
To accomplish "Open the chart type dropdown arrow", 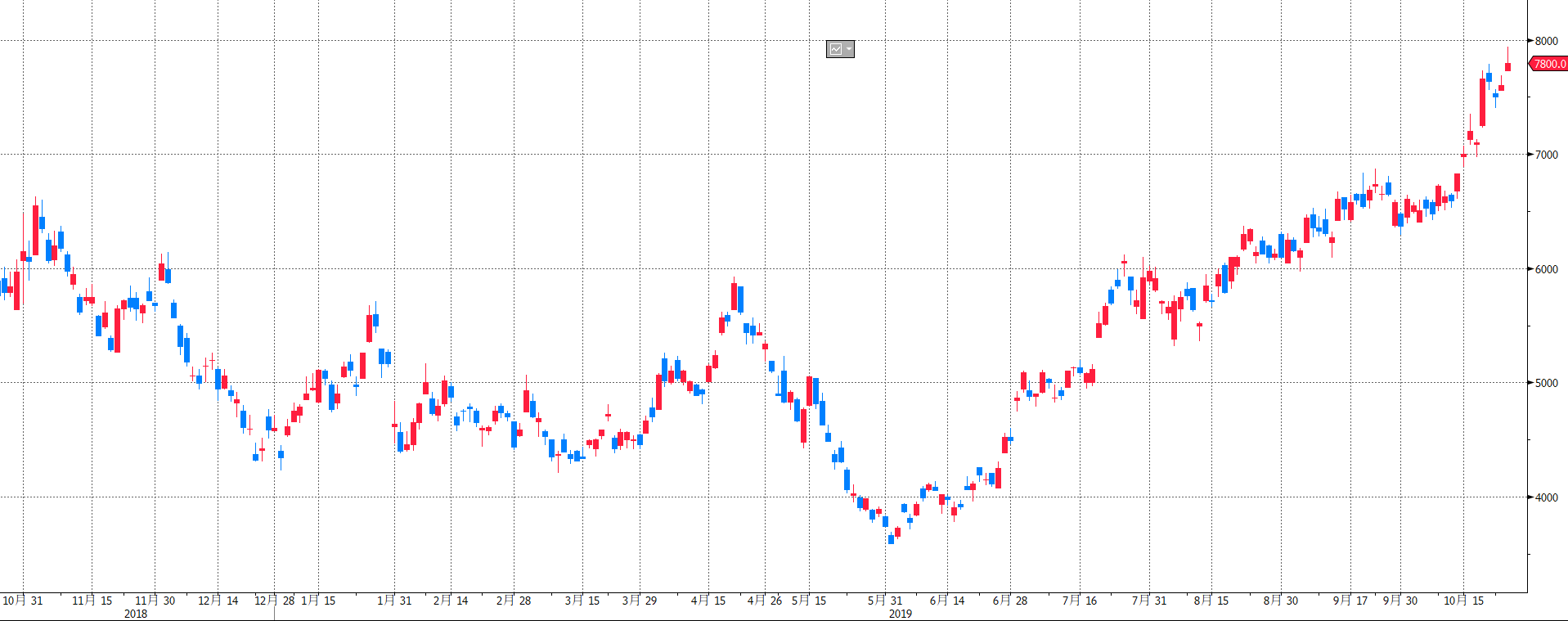I will 849,50.
